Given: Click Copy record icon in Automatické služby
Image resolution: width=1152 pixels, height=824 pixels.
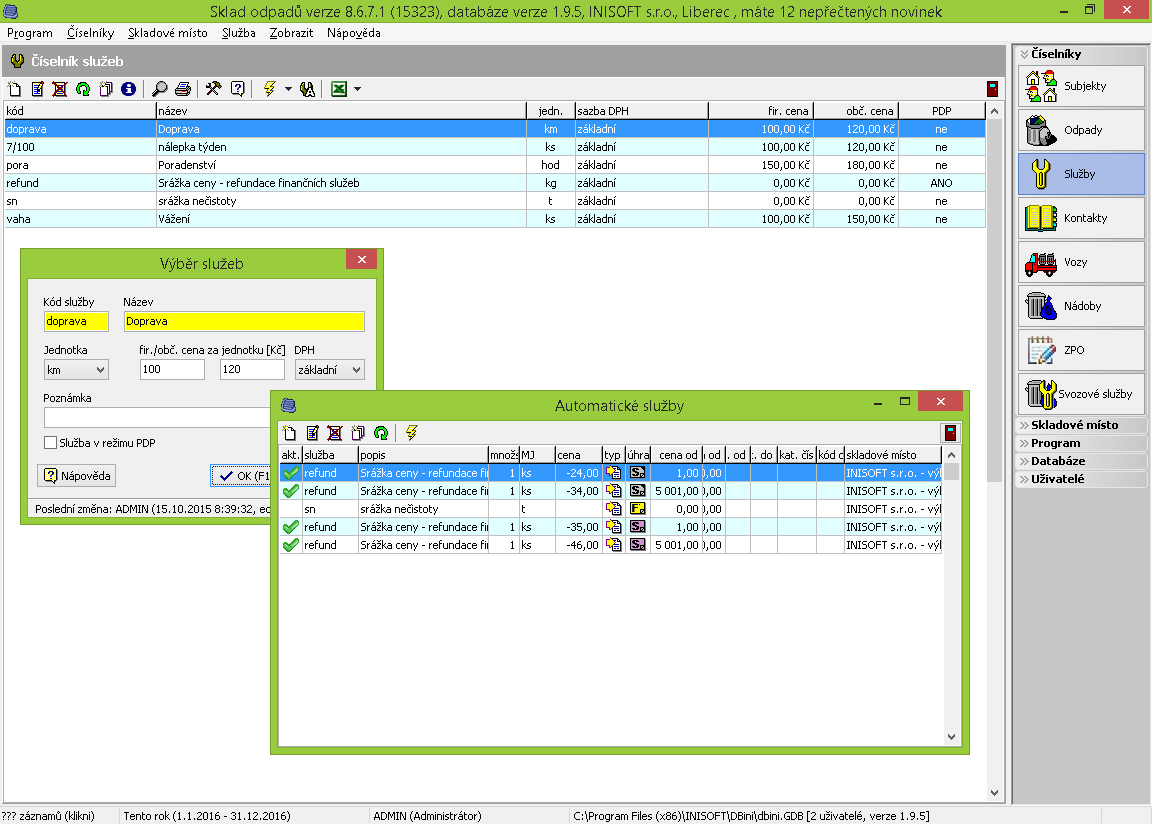Looking at the screenshot, I should coord(358,433).
